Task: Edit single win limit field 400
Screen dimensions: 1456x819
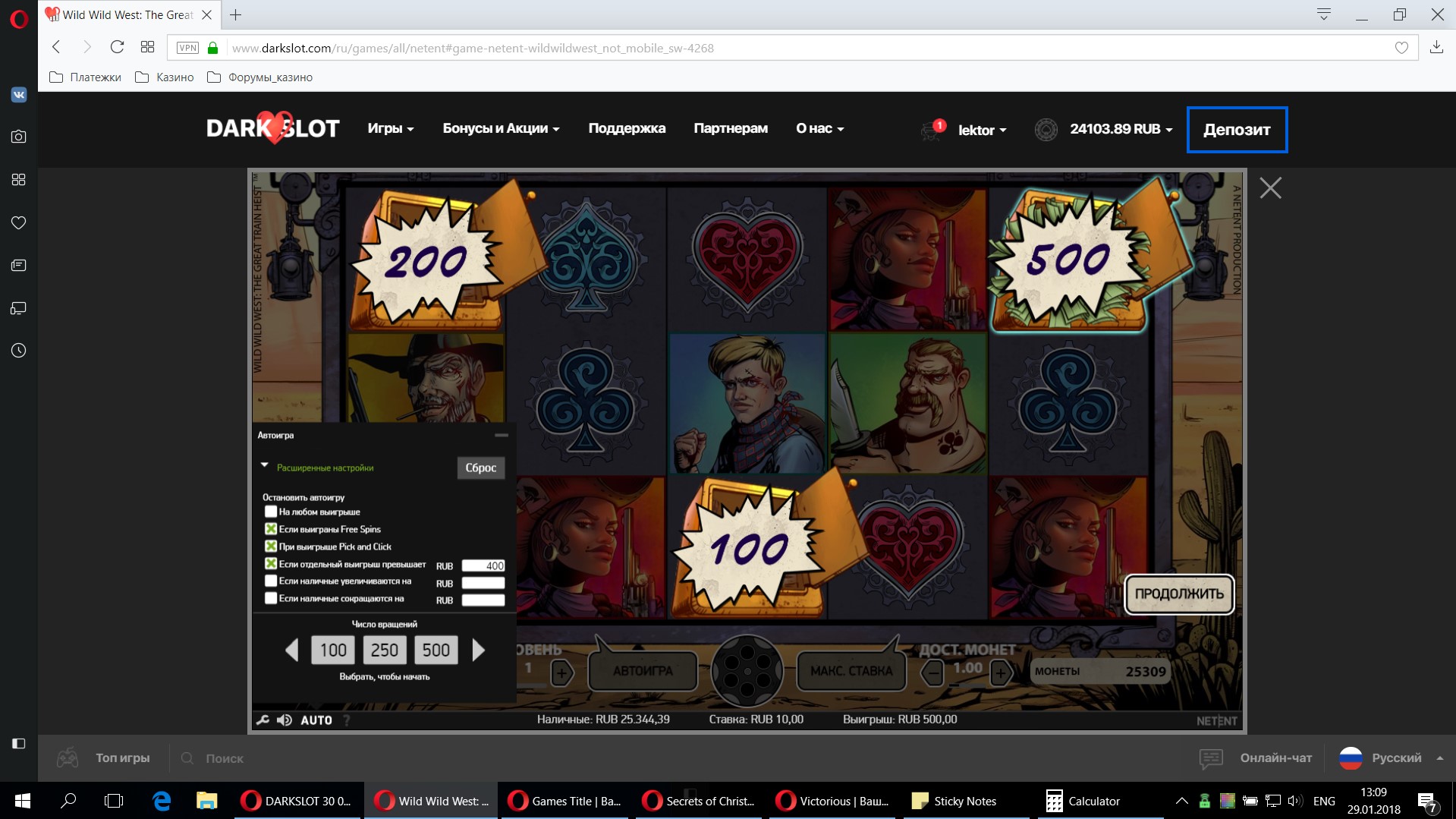Action: [x=483, y=565]
